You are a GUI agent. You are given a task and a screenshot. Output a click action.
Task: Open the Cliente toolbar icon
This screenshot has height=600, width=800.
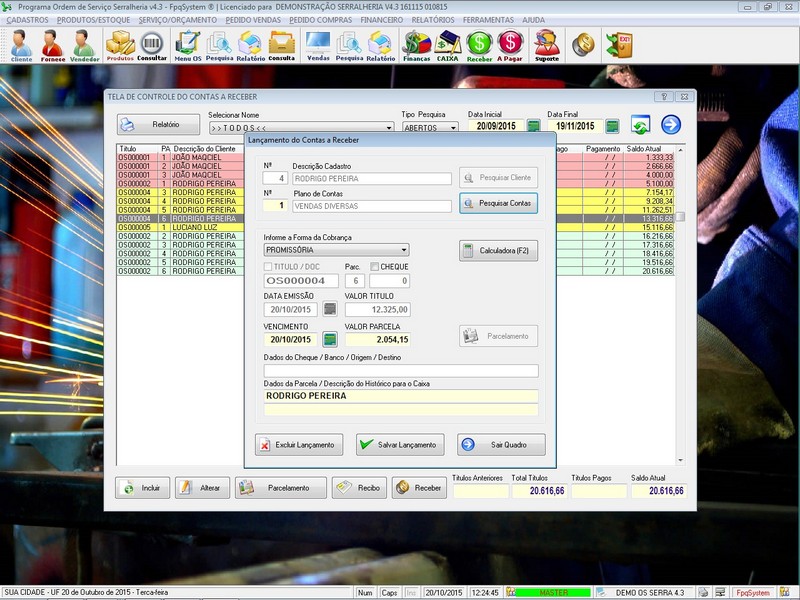click(21, 45)
